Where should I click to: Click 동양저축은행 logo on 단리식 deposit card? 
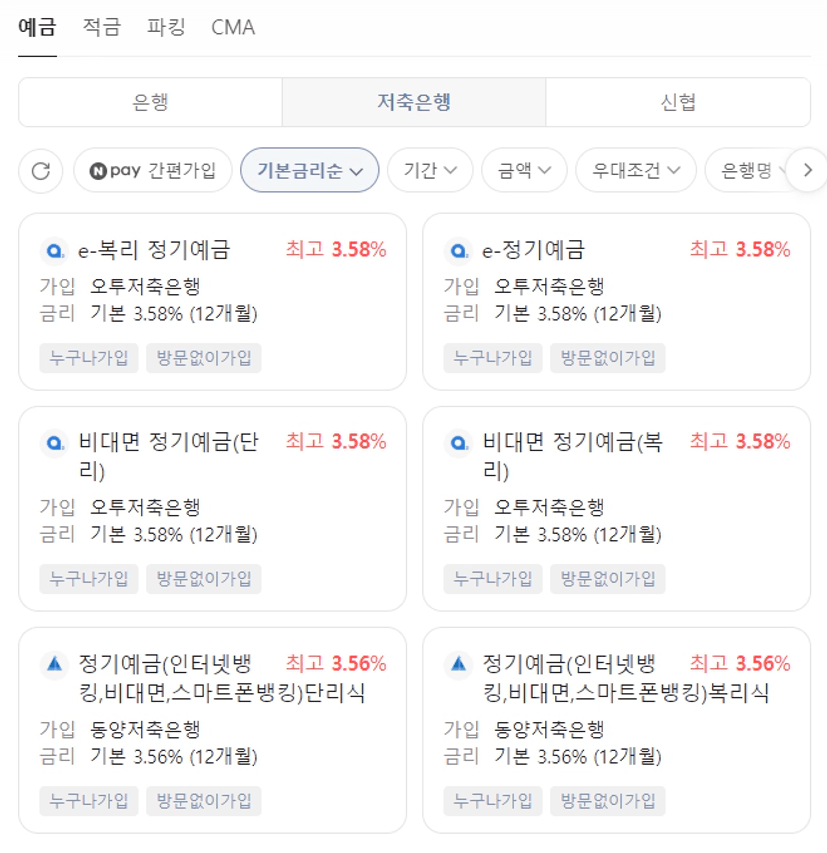click(x=54, y=663)
